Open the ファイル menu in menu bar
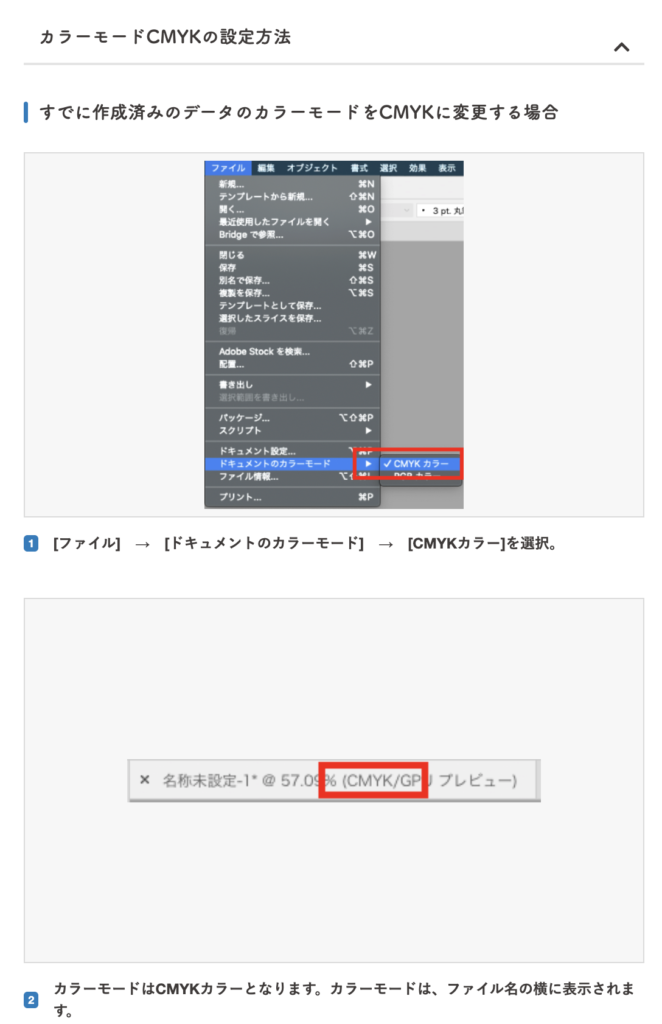Screen dimensions: 662x1024 tap(227, 169)
